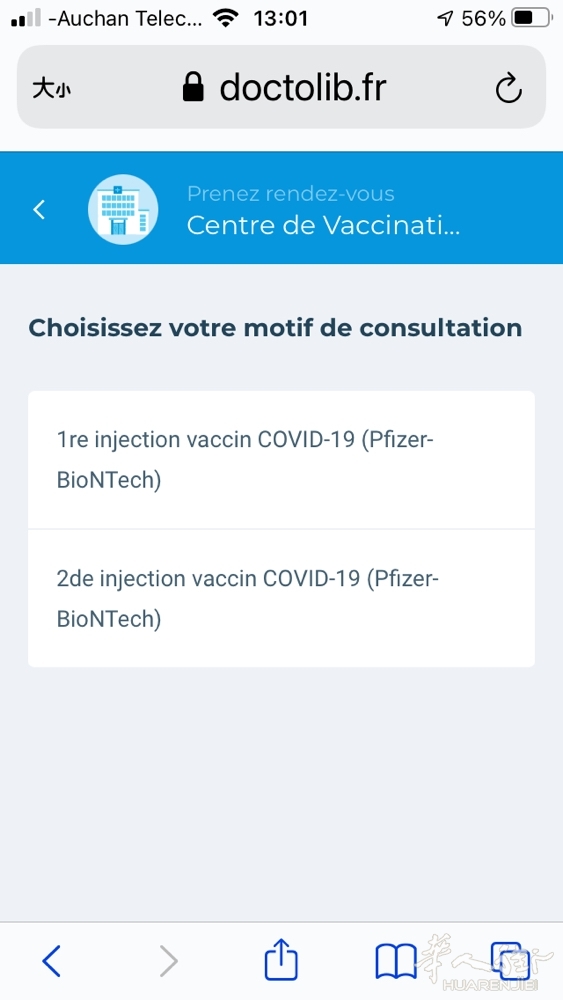This screenshot has width=563, height=1000.
Task: Tap the Centre de Vaccination header title
Action: [x=323, y=224]
